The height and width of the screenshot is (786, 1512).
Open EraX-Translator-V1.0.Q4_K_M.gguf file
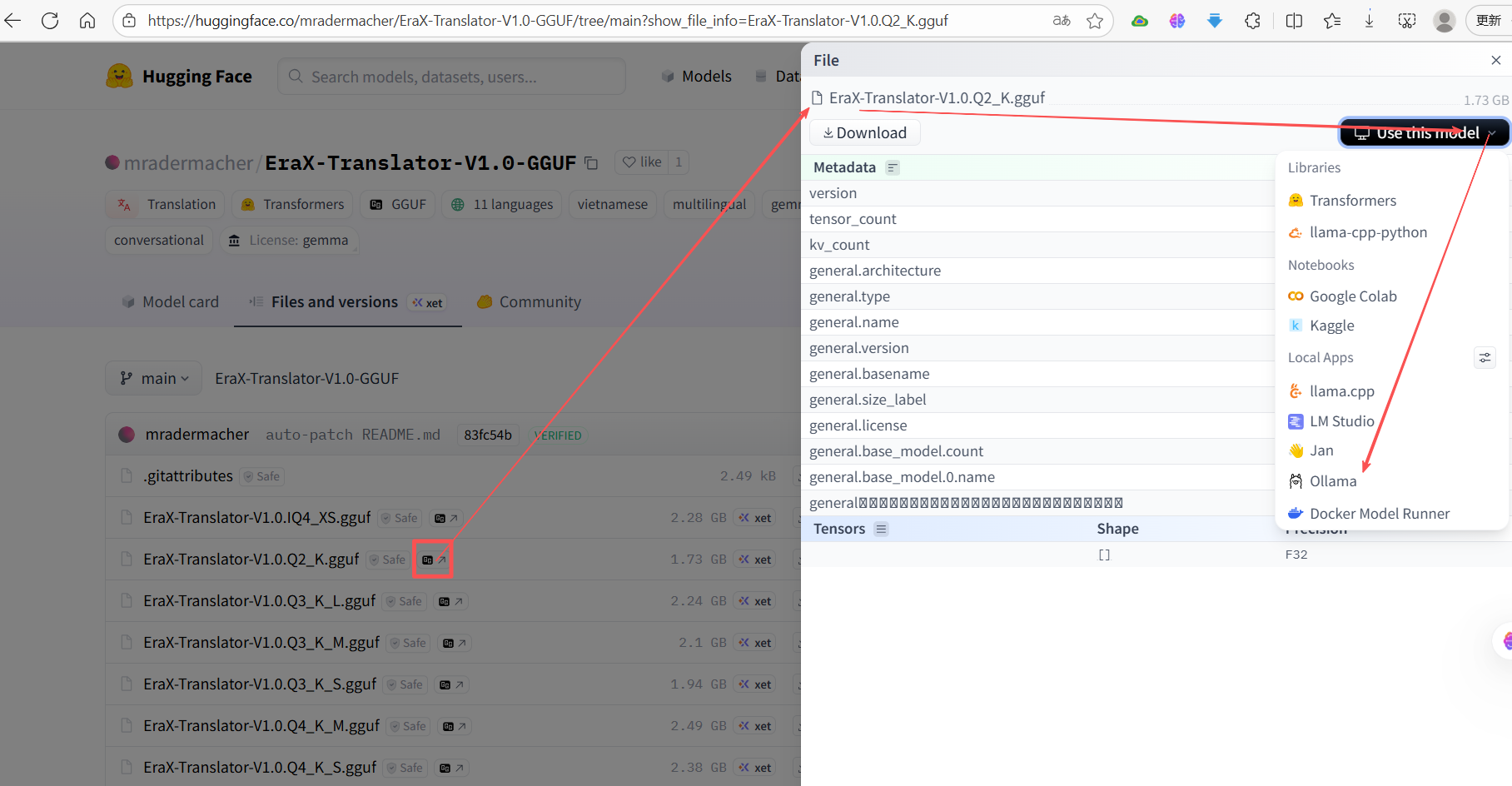[261, 726]
